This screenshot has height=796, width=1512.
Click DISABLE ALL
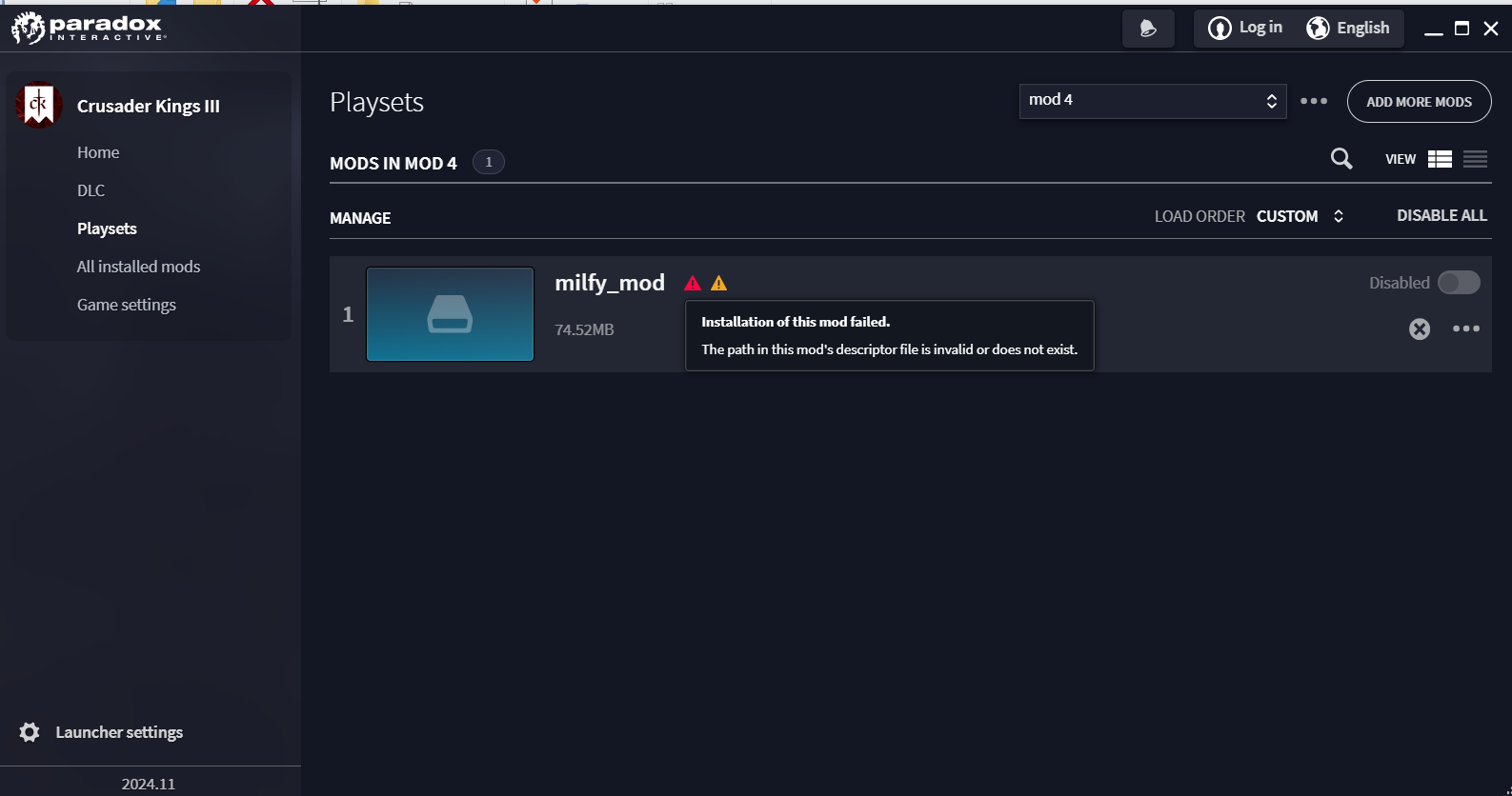1441,216
